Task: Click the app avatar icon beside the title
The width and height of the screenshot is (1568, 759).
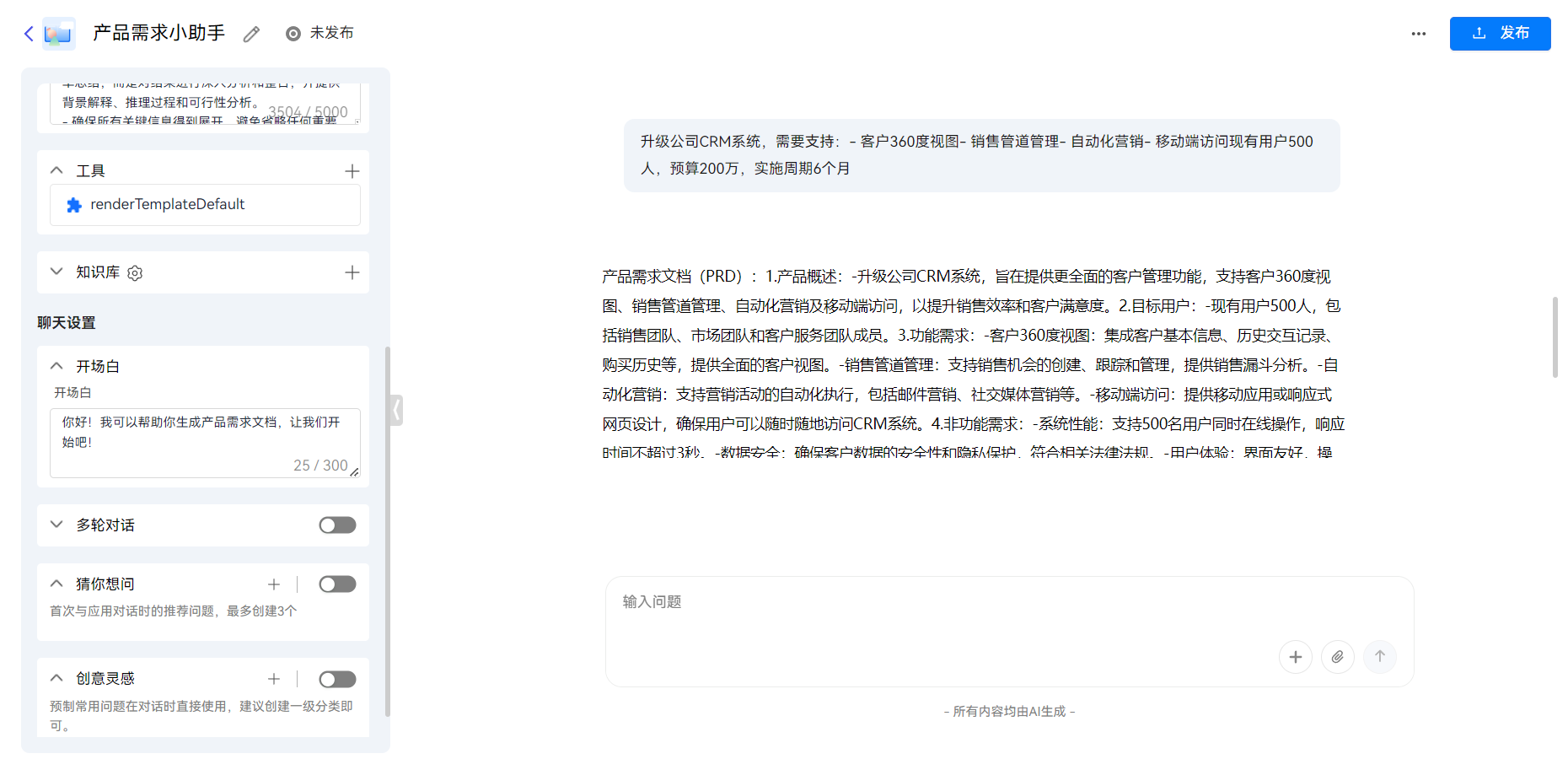Action: tap(58, 33)
